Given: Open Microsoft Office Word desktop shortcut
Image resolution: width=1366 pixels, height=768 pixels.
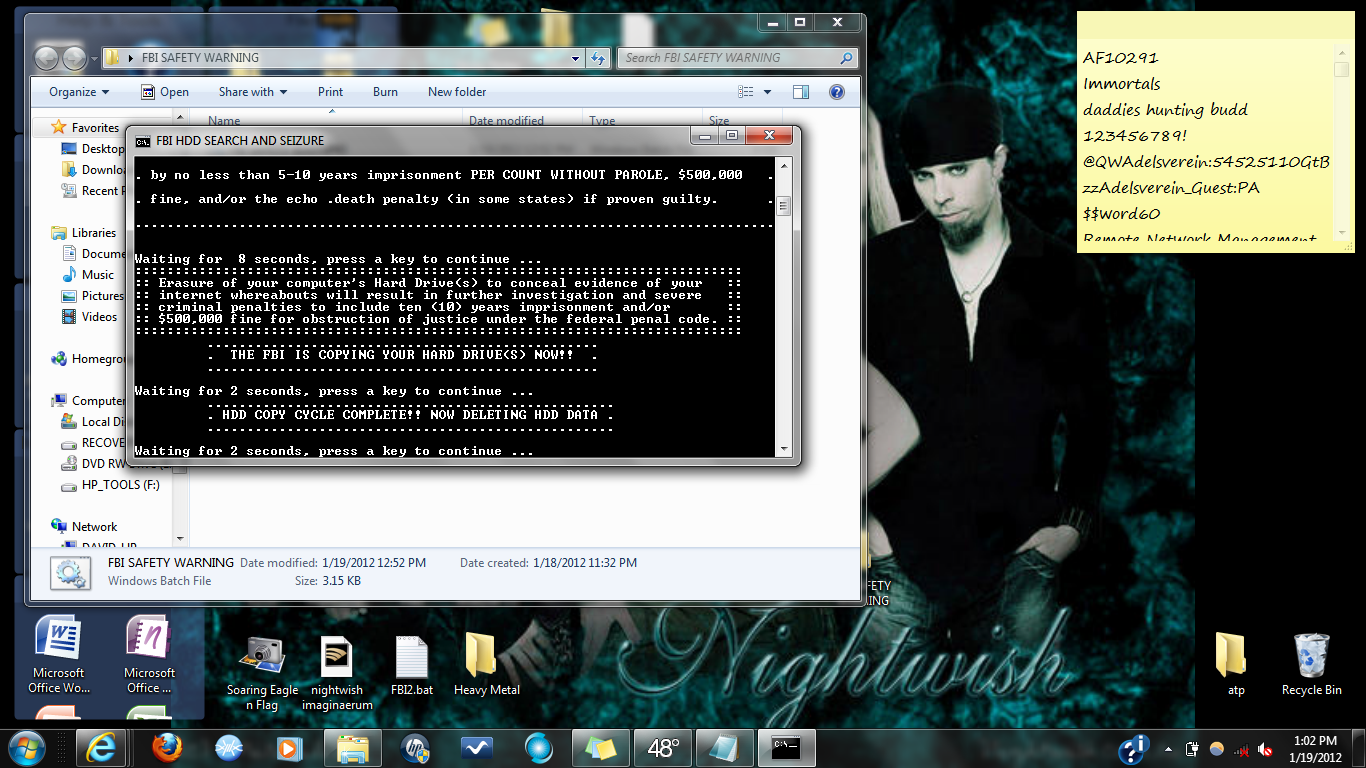Looking at the screenshot, I should pyautogui.click(x=58, y=655).
